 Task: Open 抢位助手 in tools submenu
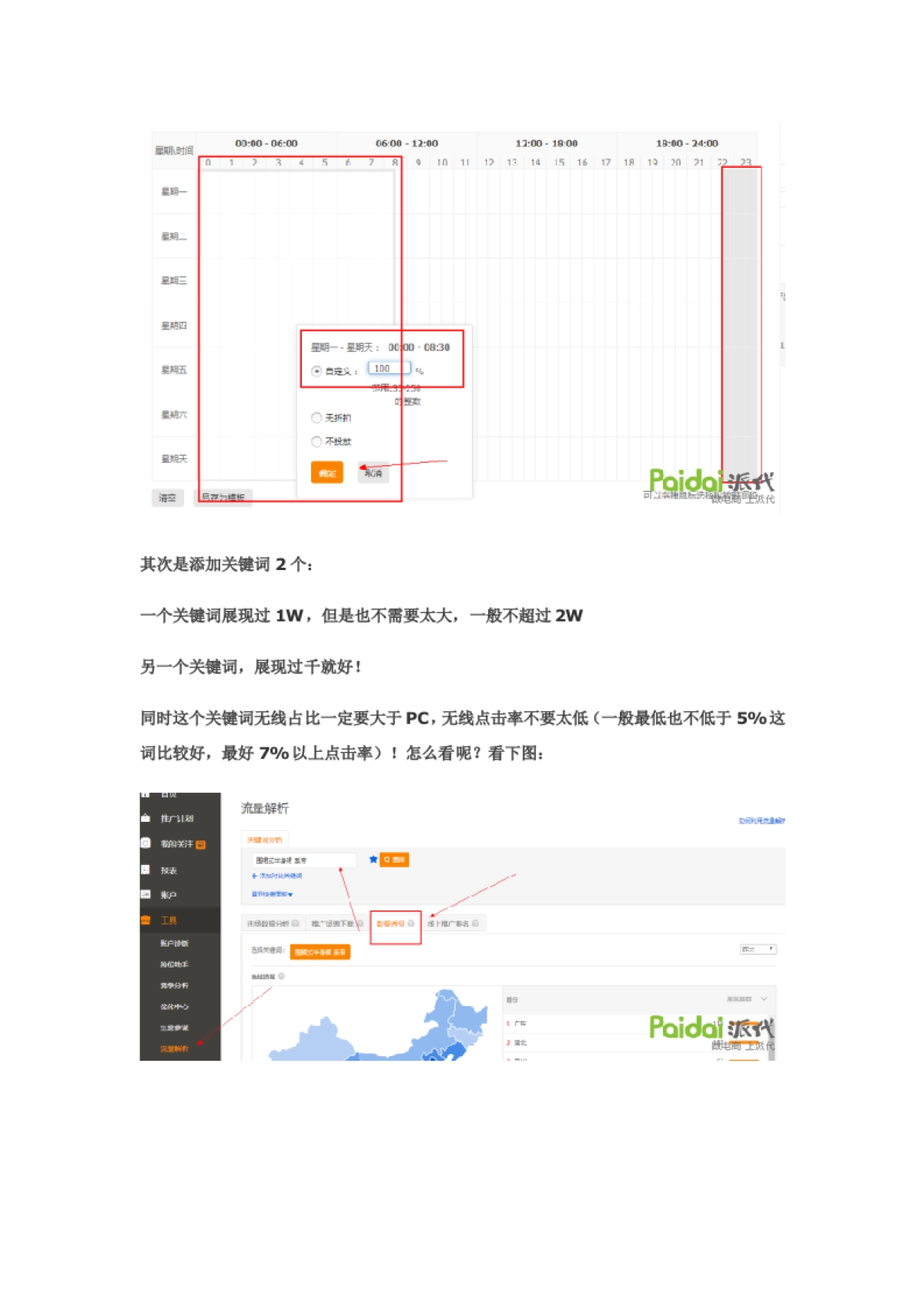pyautogui.click(x=174, y=964)
